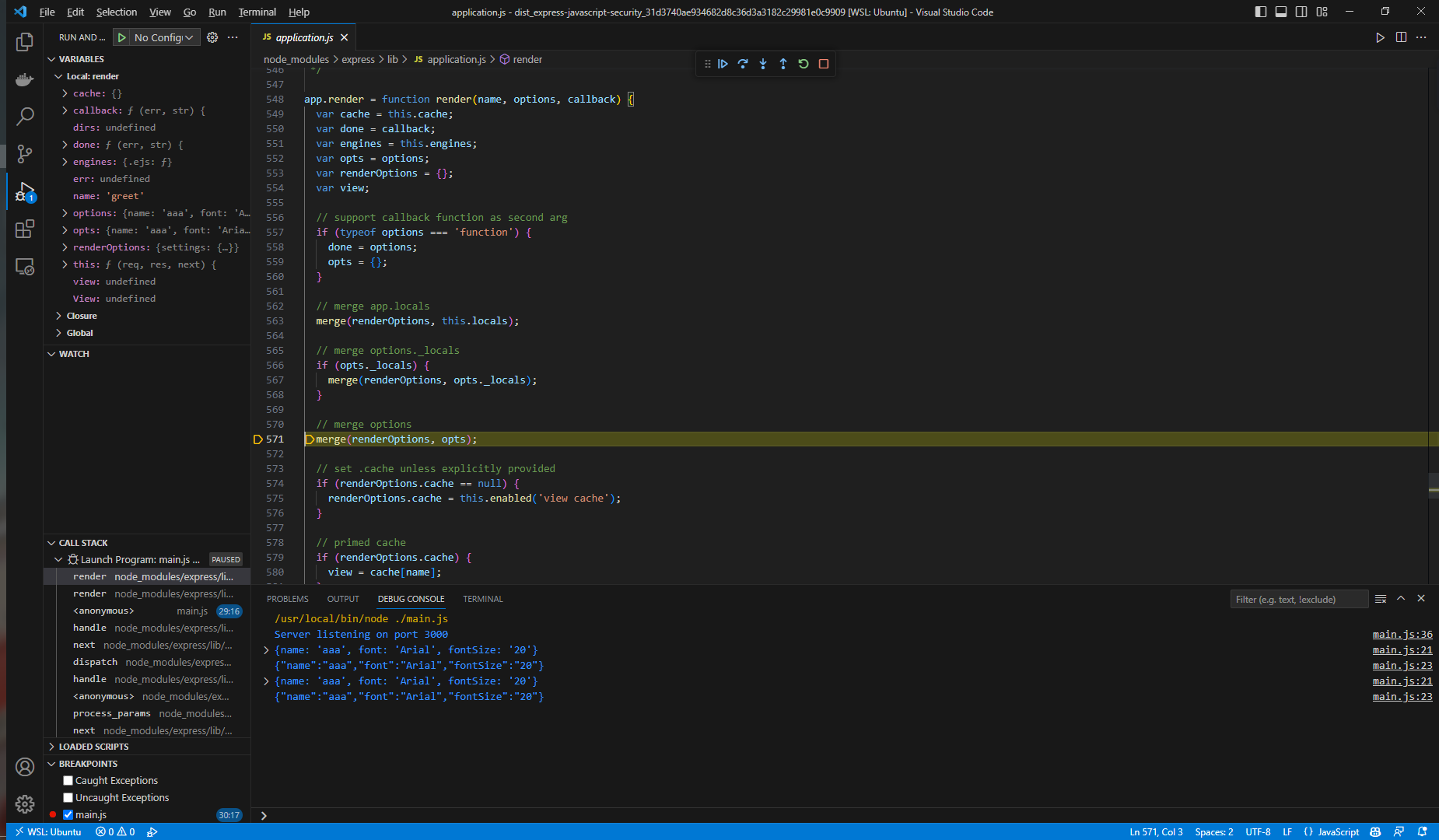The height and width of the screenshot is (840, 1439).
Task: Select anonymous main.js call stack frame
Action: coord(147,611)
